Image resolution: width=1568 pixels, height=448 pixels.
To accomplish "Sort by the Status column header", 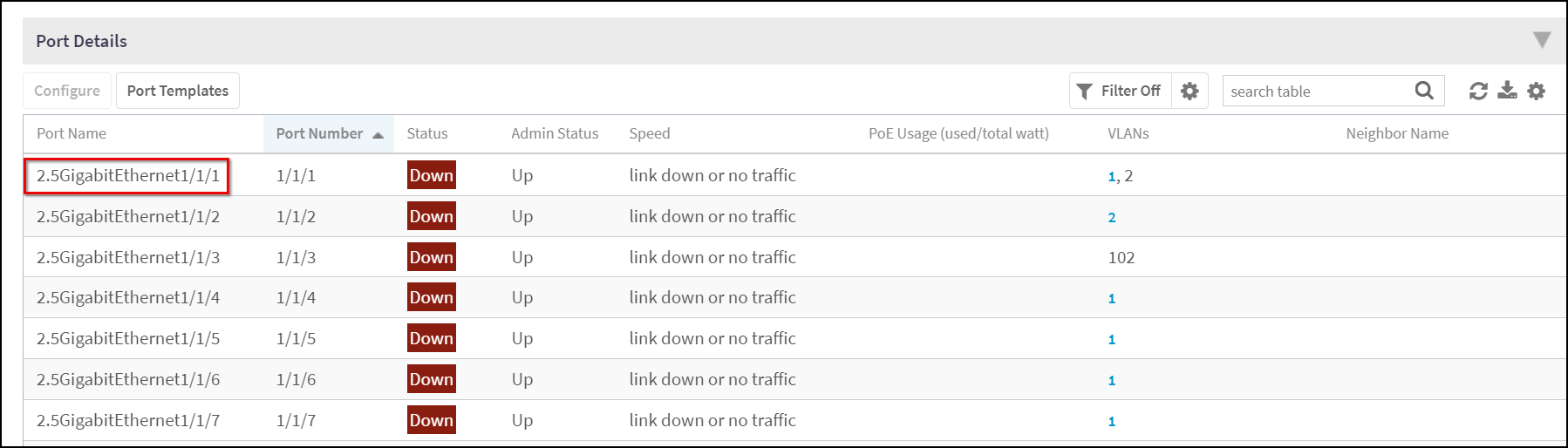I will pyautogui.click(x=427, y=133).
